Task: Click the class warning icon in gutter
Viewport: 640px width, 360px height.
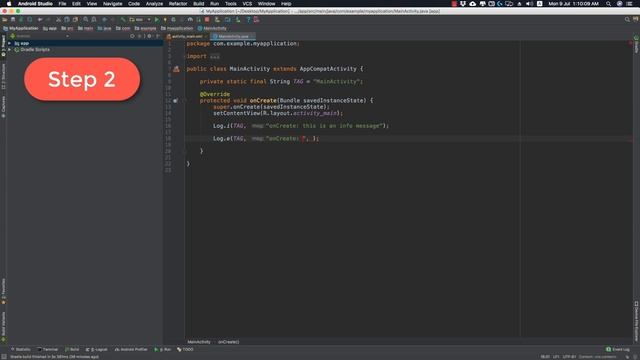Action: point(176,69)
